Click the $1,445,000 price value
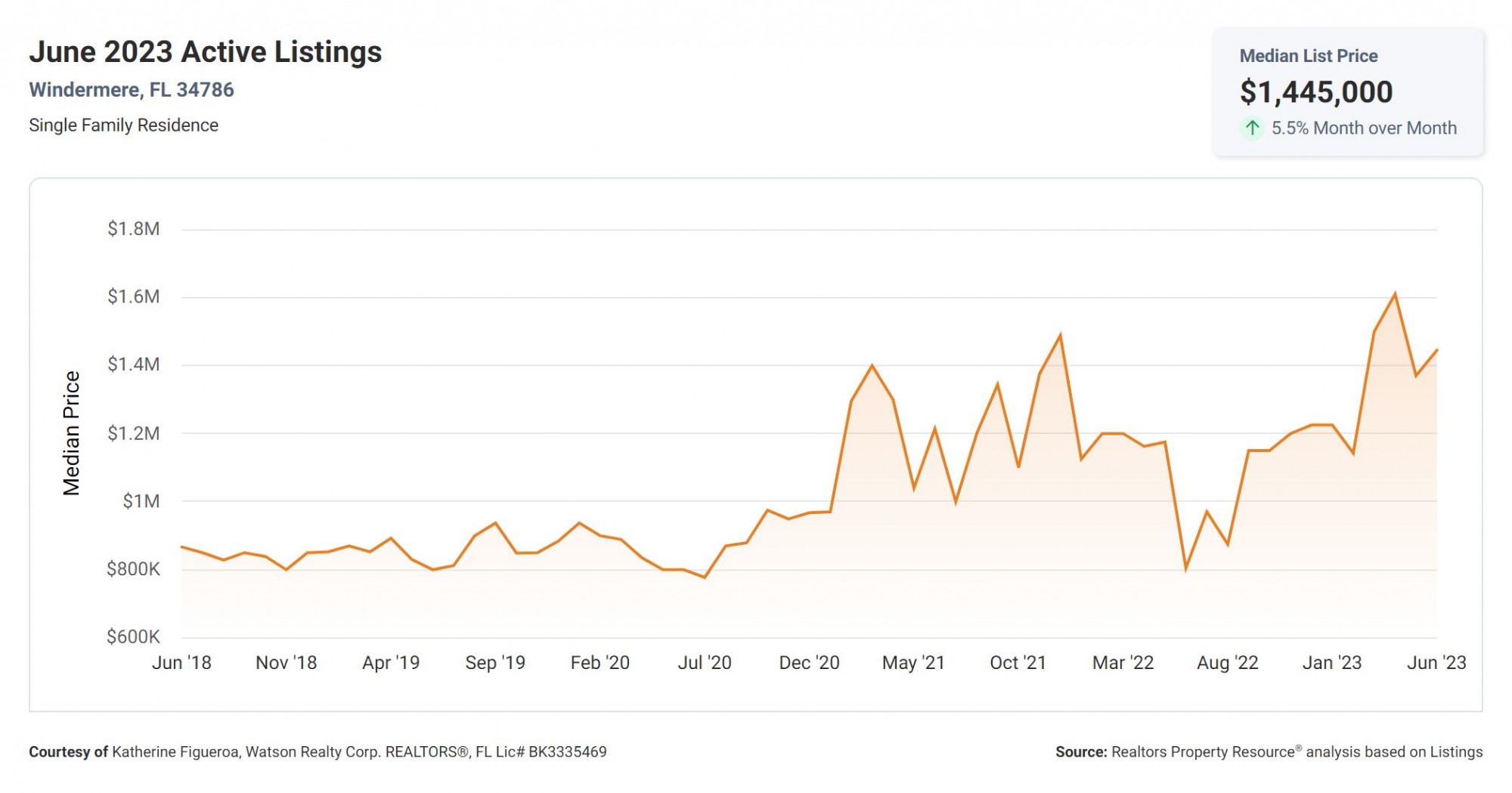The height and width of the screenshot is (793, 1512). click(1315, 92)
